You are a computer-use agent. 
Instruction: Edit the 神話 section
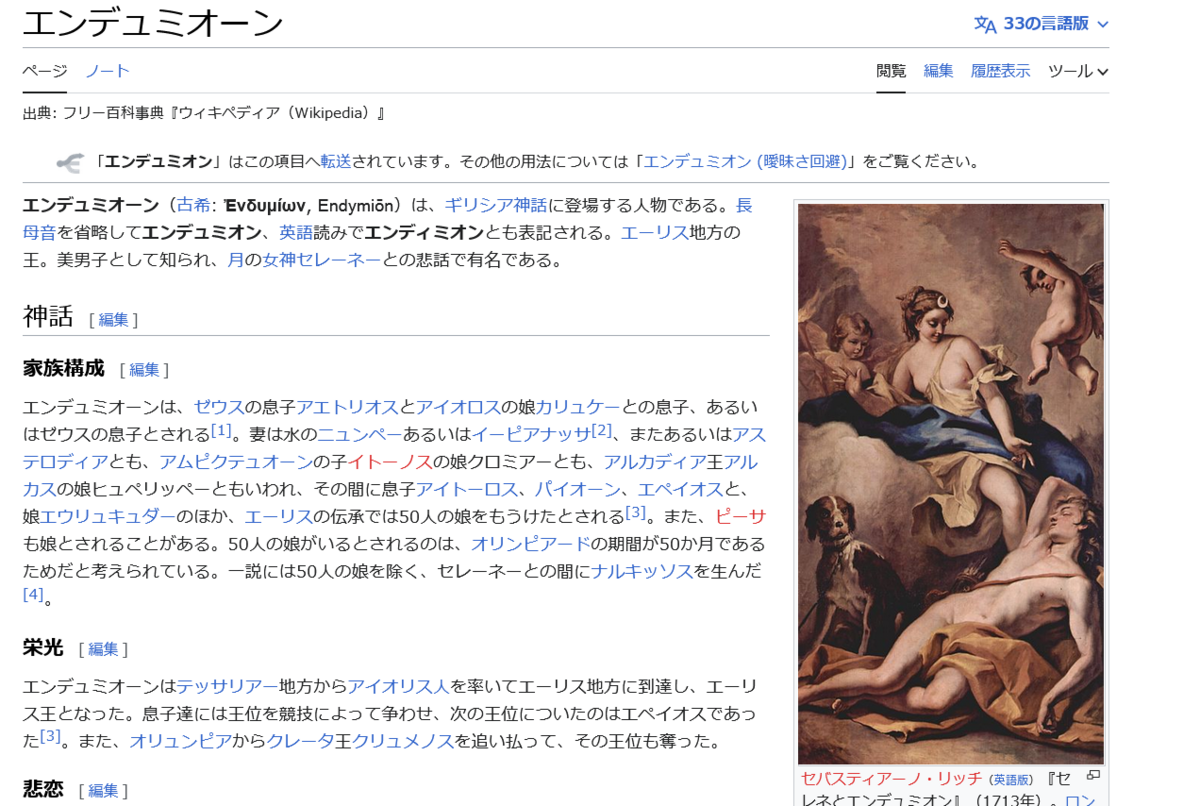click(113, 320)
